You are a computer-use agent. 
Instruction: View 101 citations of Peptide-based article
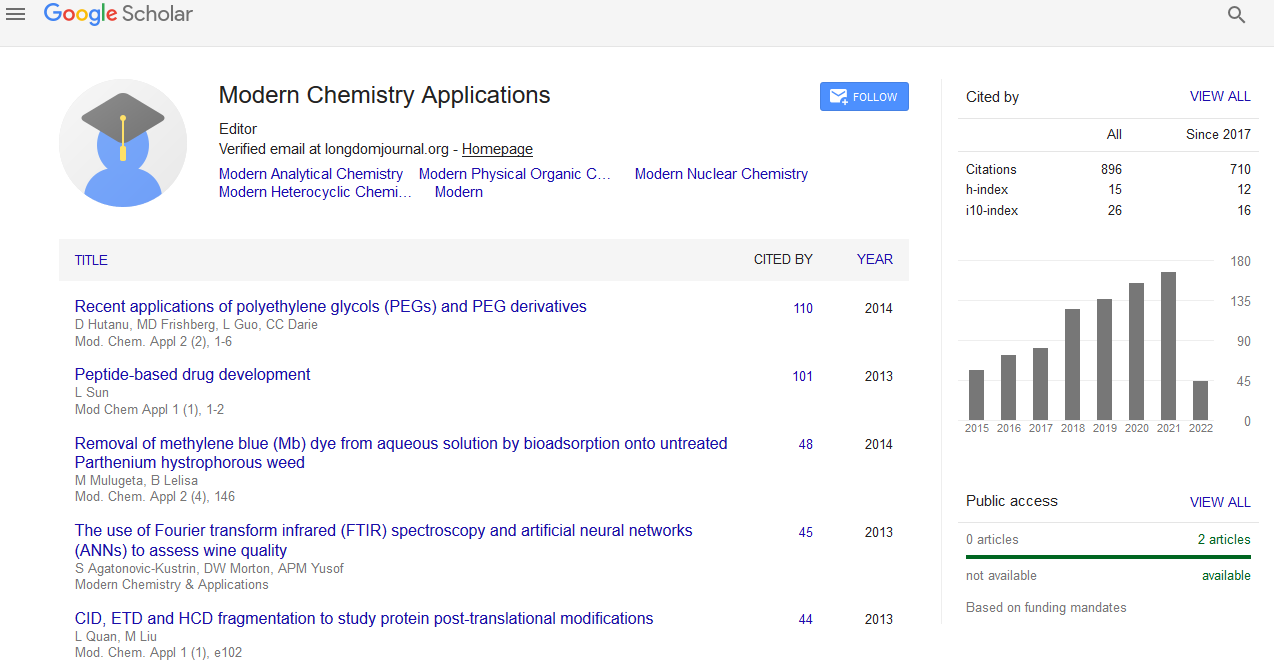803,377
